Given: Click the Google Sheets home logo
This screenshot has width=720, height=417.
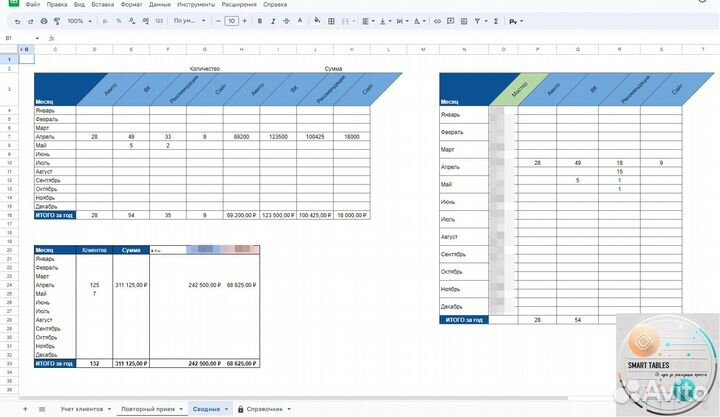Looking at the screenshot, I should click(14, 3).
